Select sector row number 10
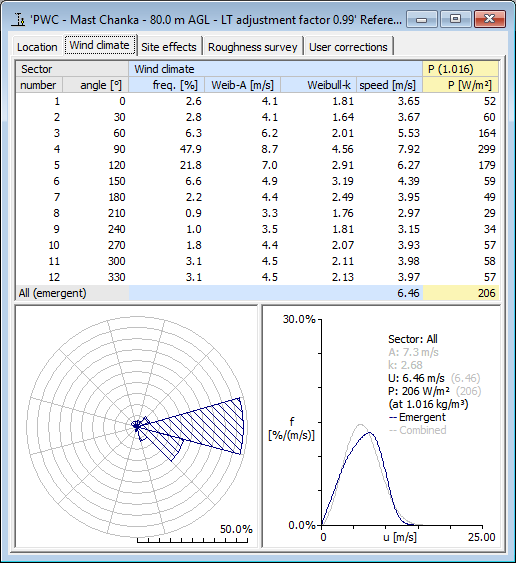Screen dimensions: 516x563 (x=54, y=245)
